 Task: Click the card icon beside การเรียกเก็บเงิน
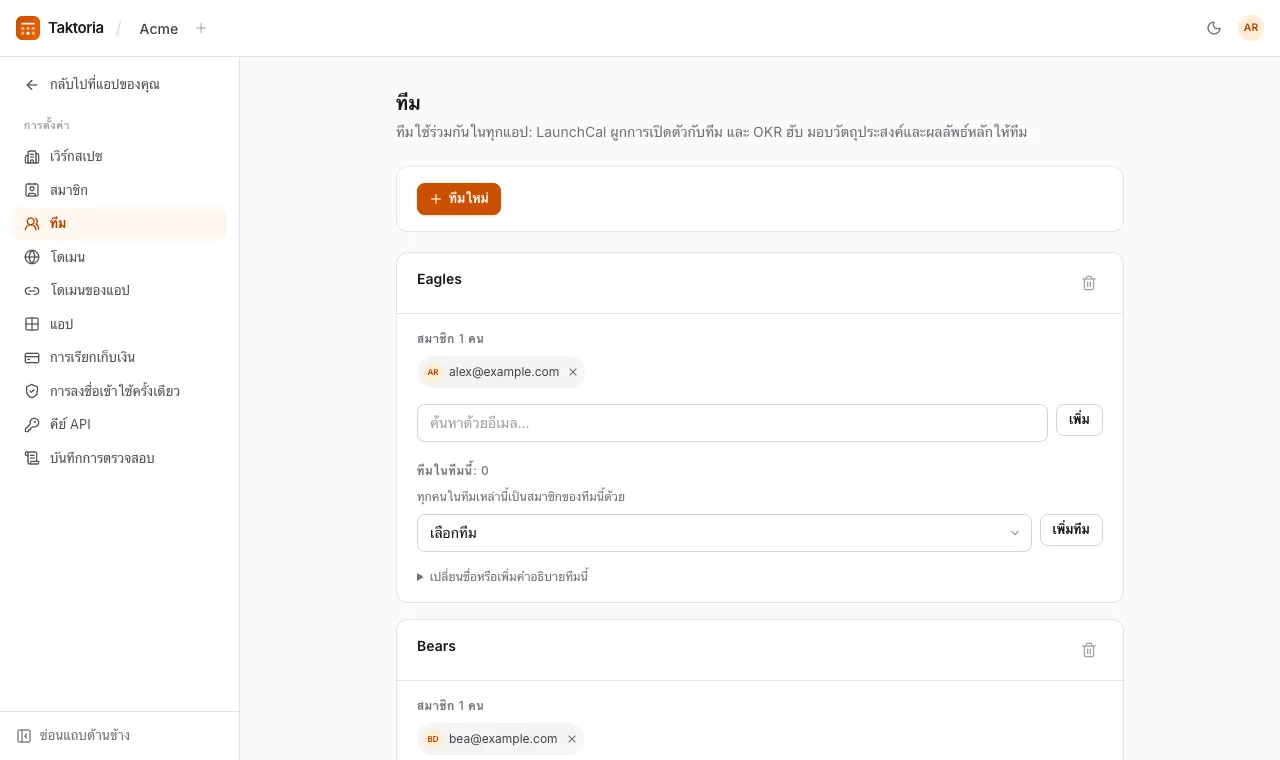pos(32,357)
